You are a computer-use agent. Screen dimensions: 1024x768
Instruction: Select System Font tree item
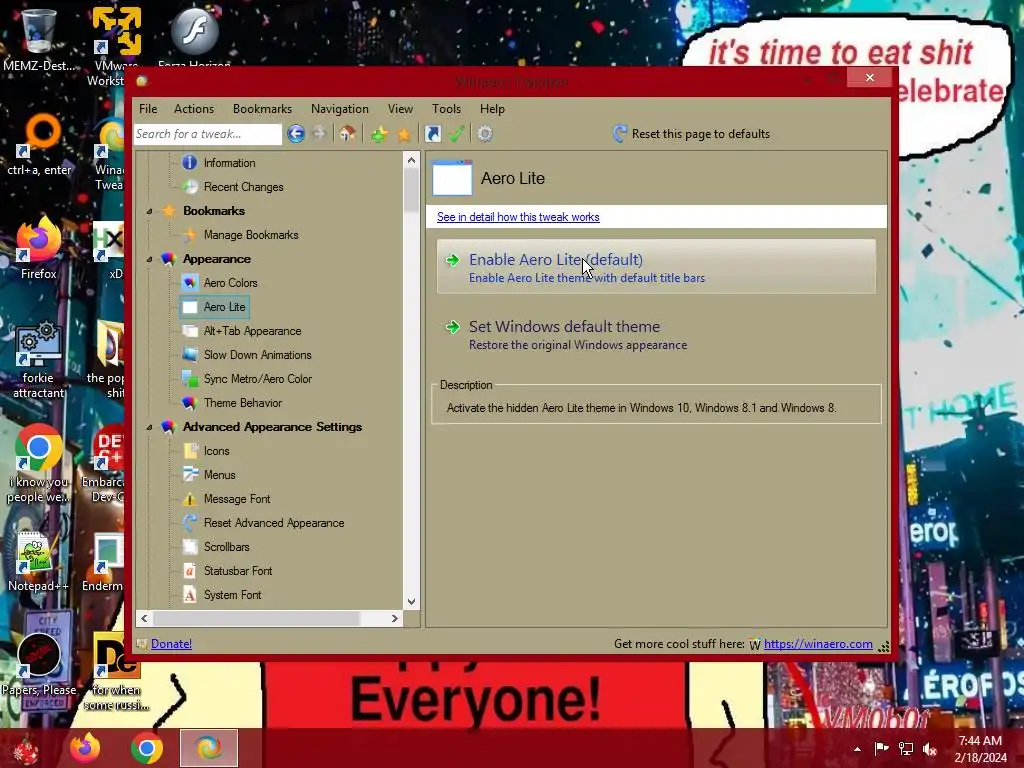(x=232, y=595)
